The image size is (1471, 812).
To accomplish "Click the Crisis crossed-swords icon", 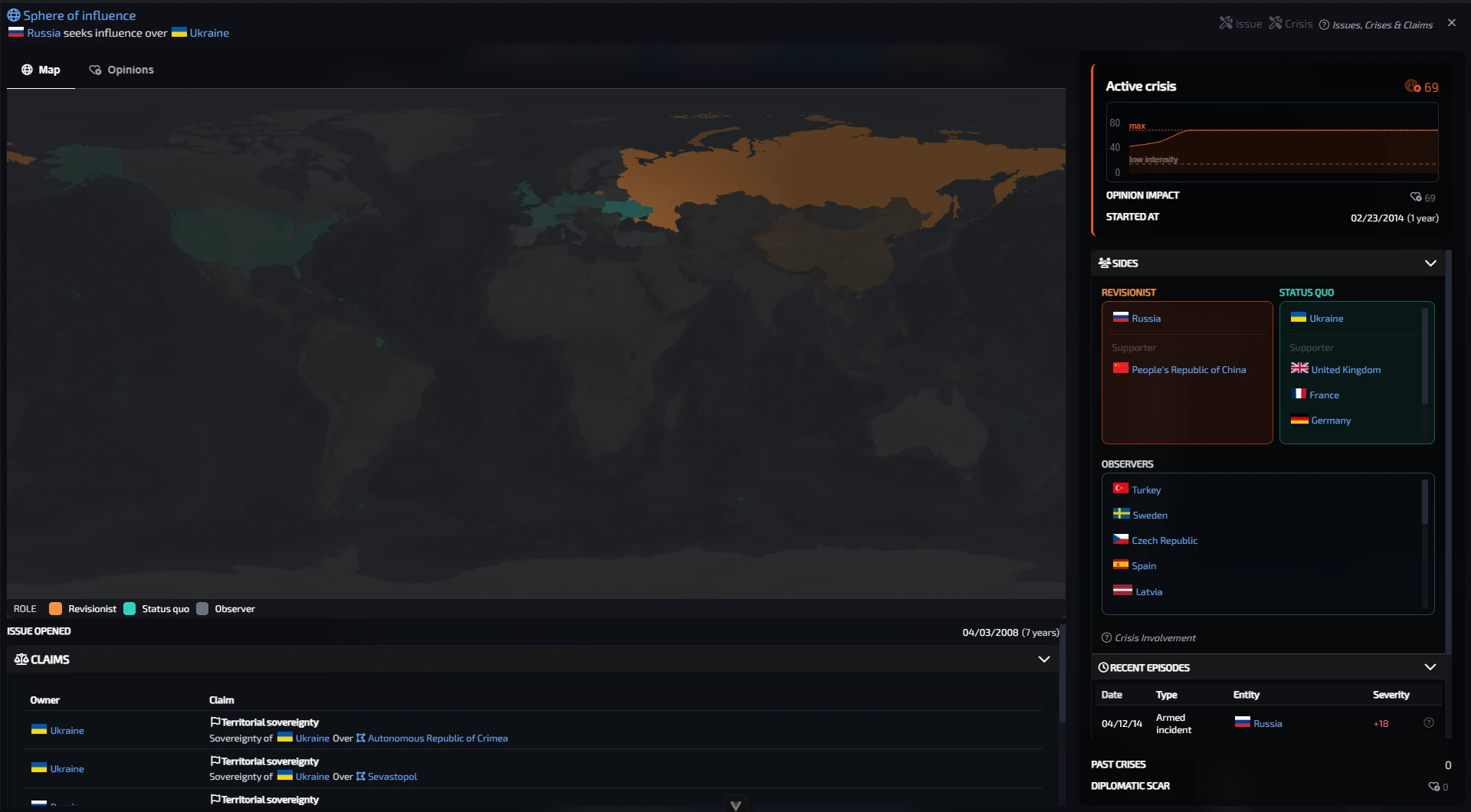I will coord(1275,23).
